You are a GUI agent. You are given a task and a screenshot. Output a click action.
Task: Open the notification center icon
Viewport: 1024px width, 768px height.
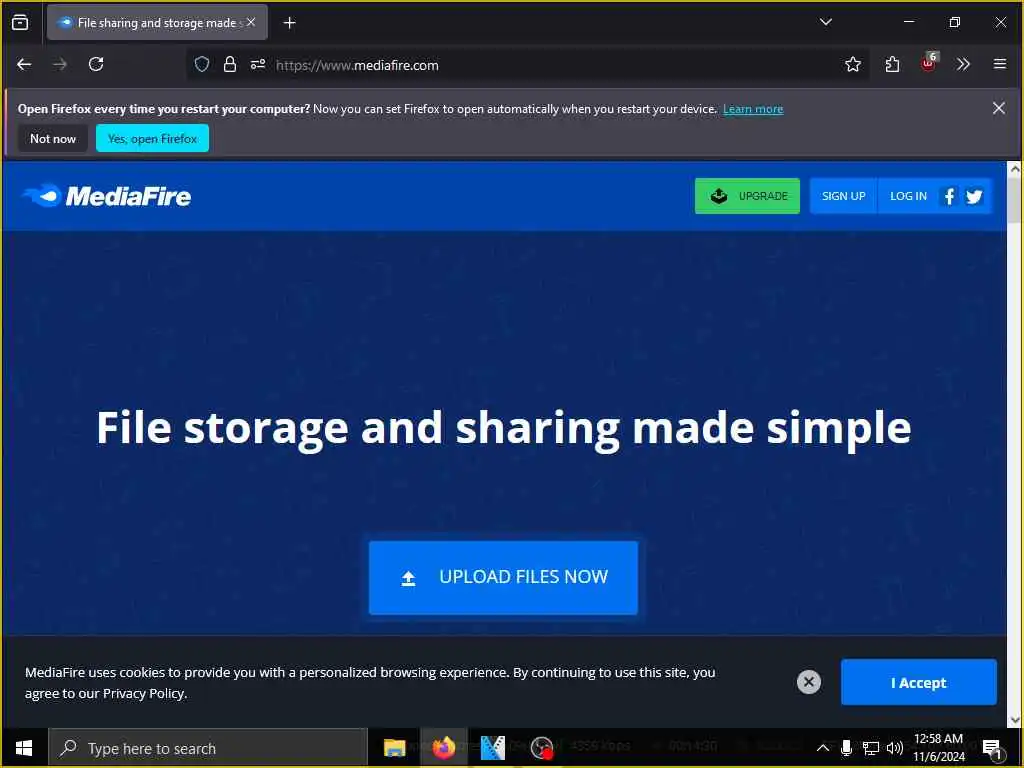[992, 748]
